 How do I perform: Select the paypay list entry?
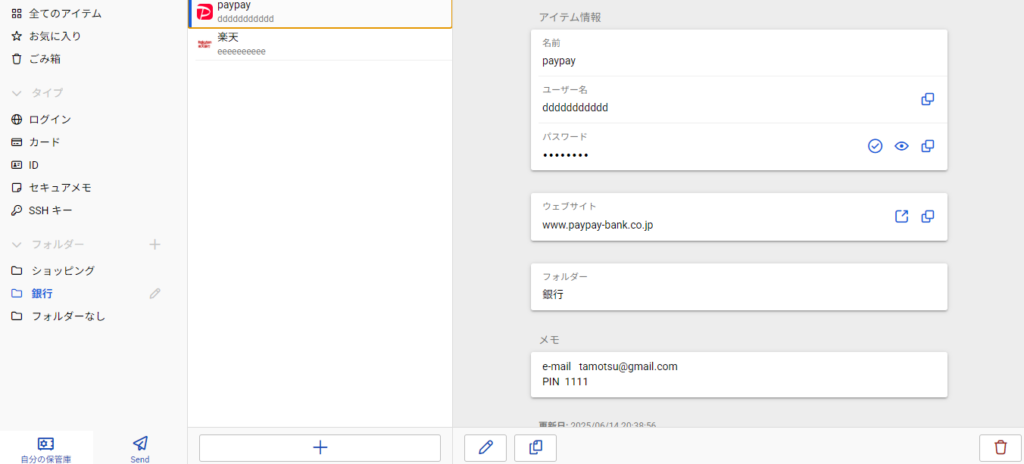click(x=320, y=14)
